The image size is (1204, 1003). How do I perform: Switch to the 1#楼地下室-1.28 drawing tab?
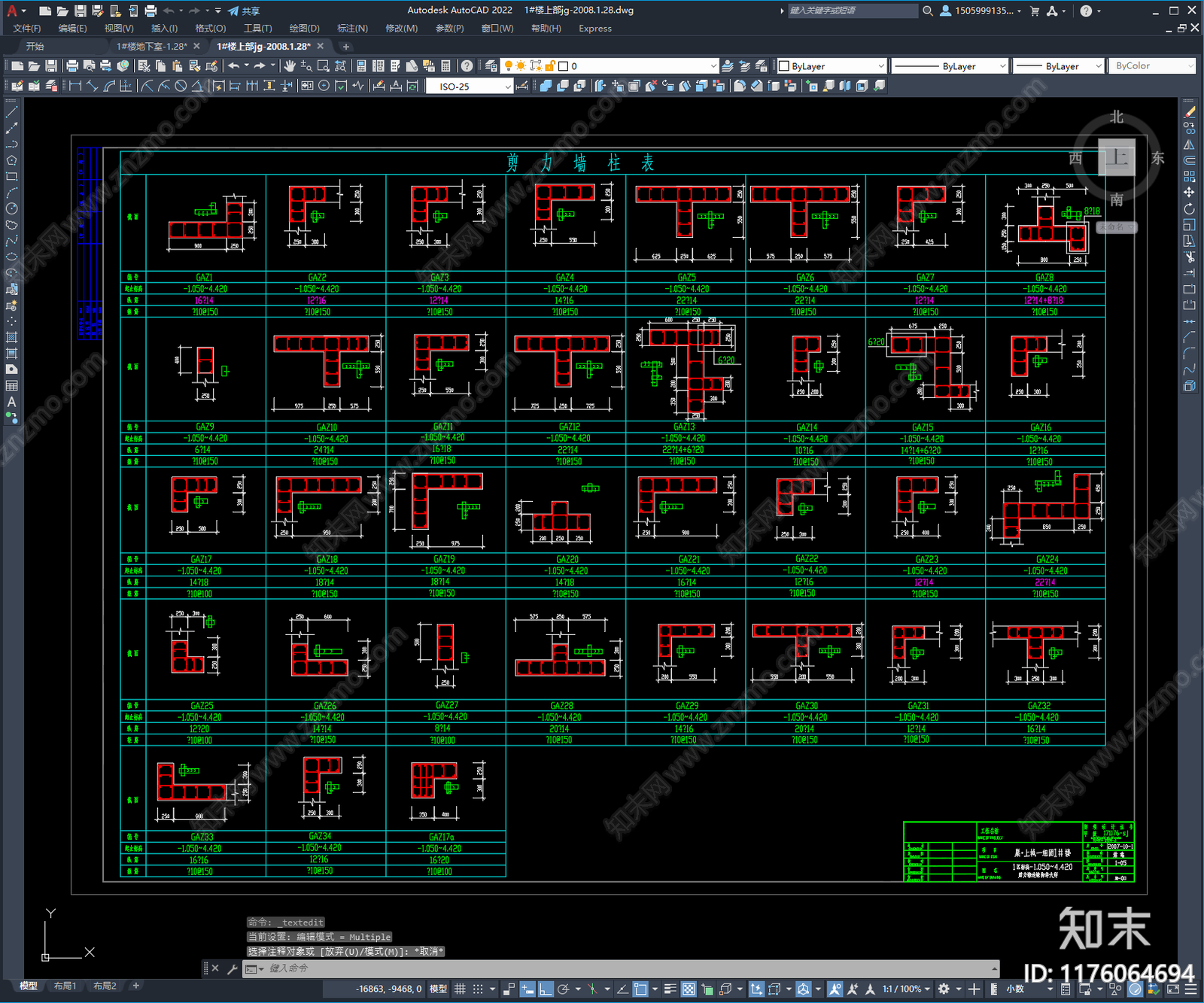pyautogui.click(x=151, y=47)
